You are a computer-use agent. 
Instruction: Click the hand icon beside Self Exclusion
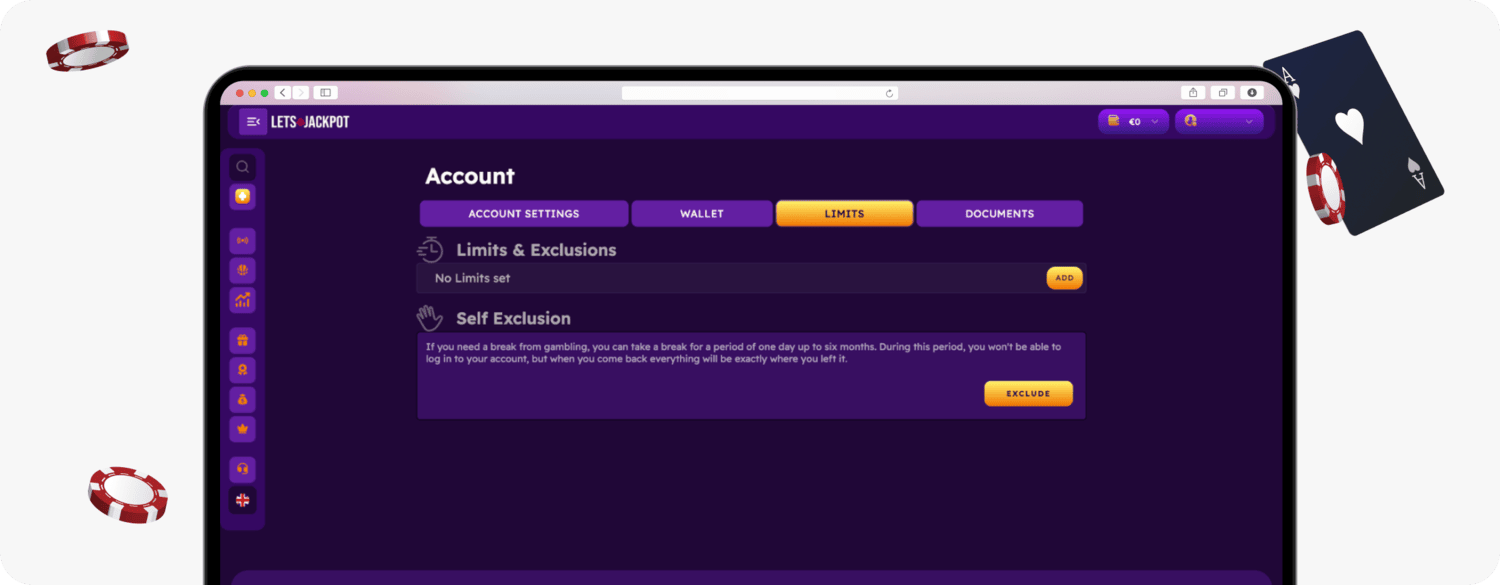[430, 318]
